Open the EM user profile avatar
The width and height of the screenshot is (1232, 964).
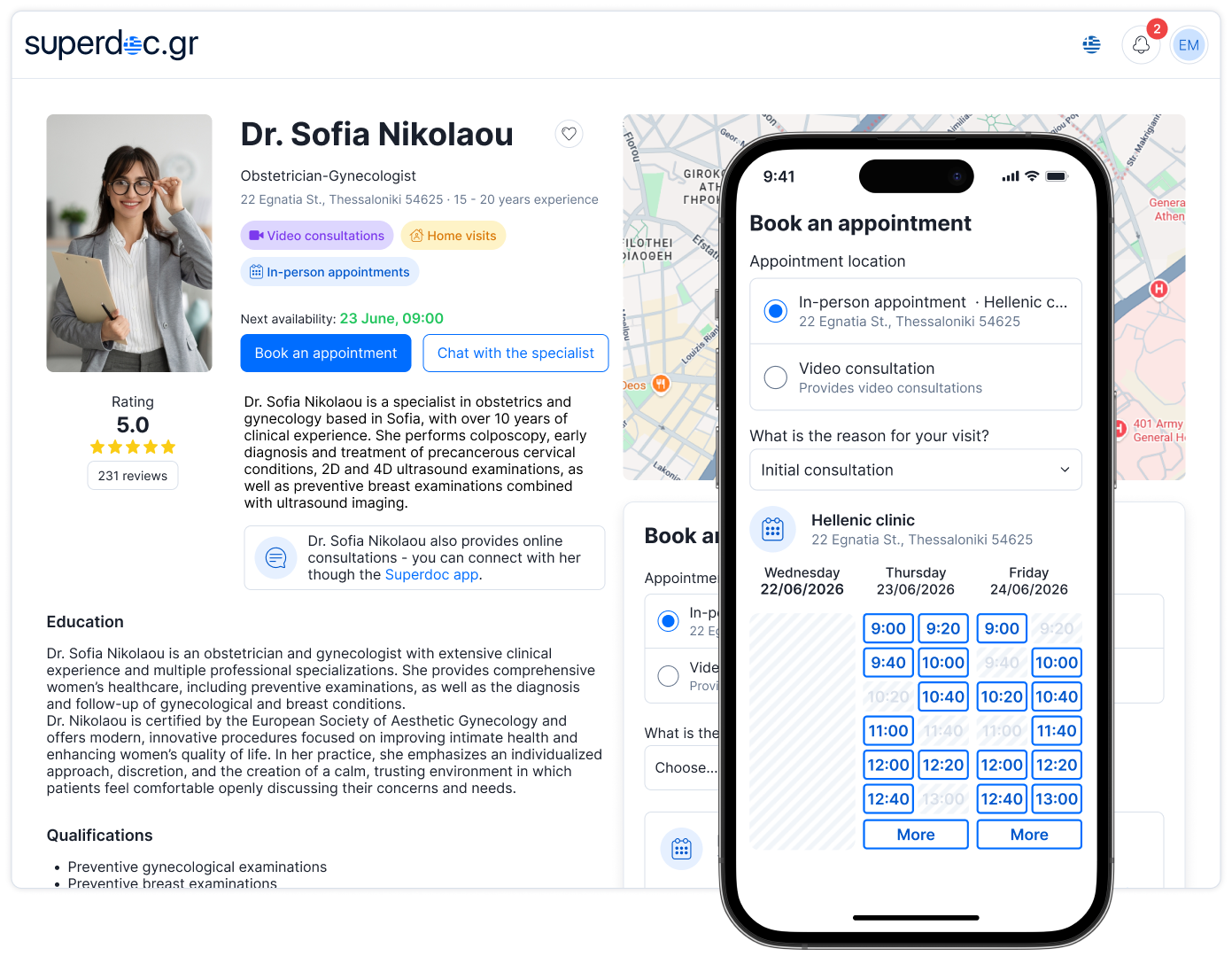pyautogui.click(x=1188, y=45)
